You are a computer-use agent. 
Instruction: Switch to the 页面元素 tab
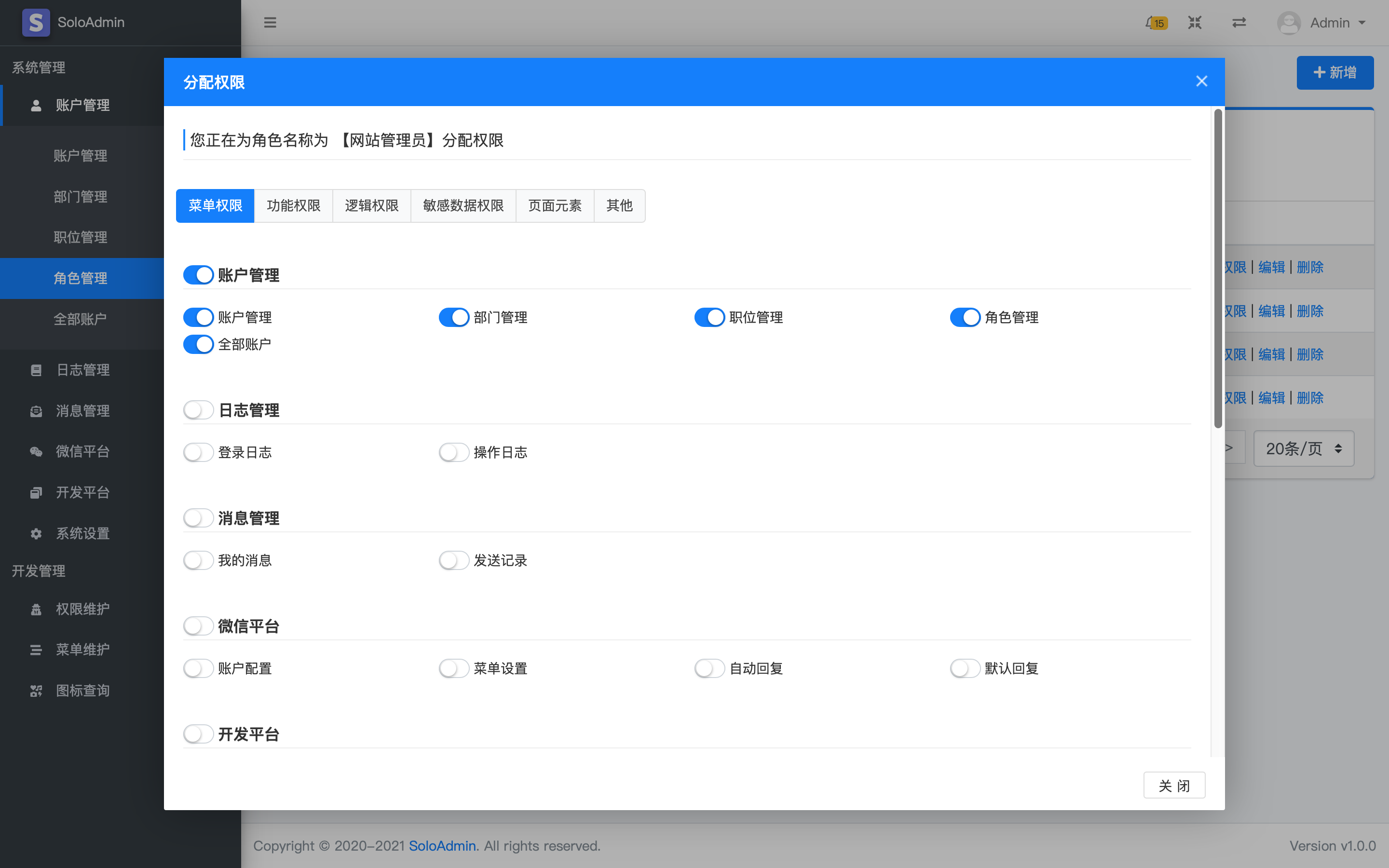555,205
